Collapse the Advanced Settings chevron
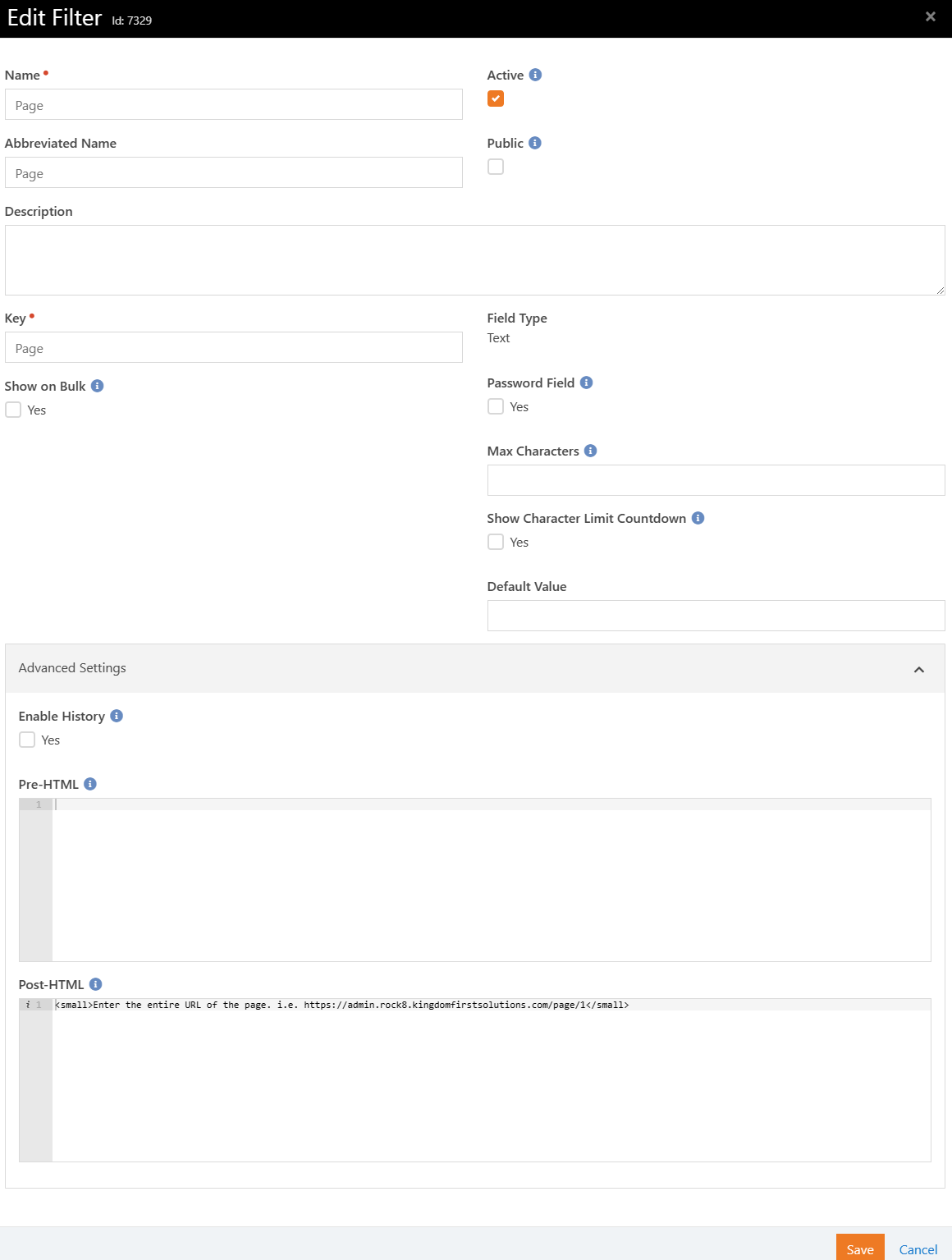The image size is (952, 1260). click(919, 669)
